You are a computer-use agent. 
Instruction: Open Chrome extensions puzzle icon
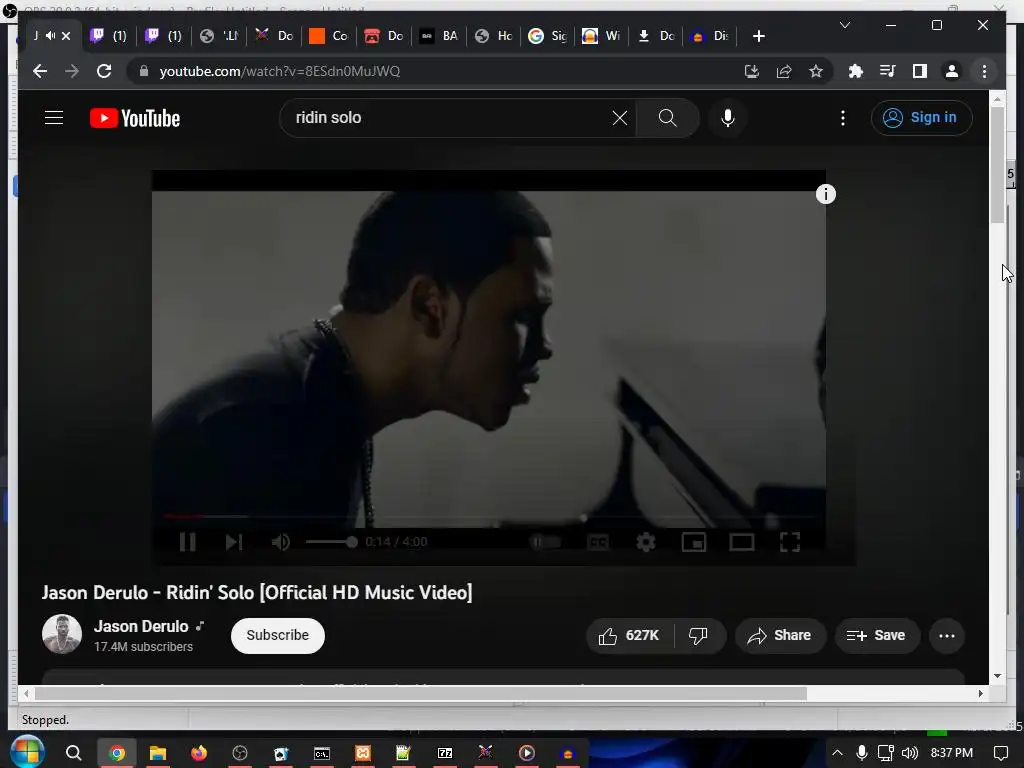click(856, 71)
